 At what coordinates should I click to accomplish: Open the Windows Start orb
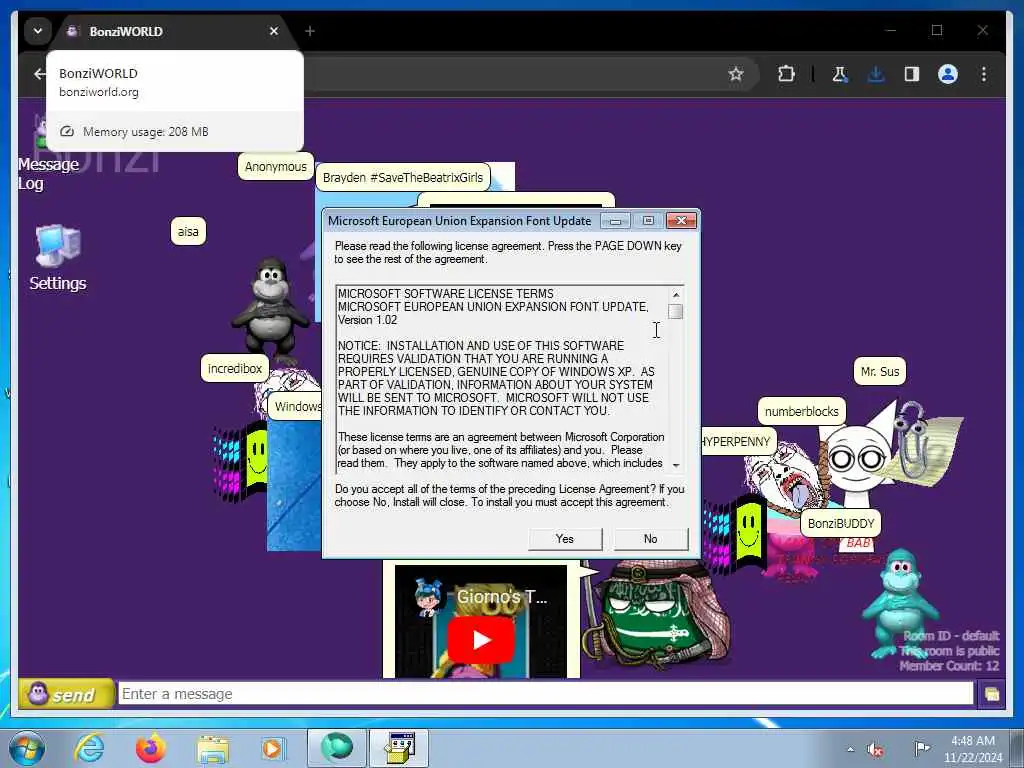27,748
